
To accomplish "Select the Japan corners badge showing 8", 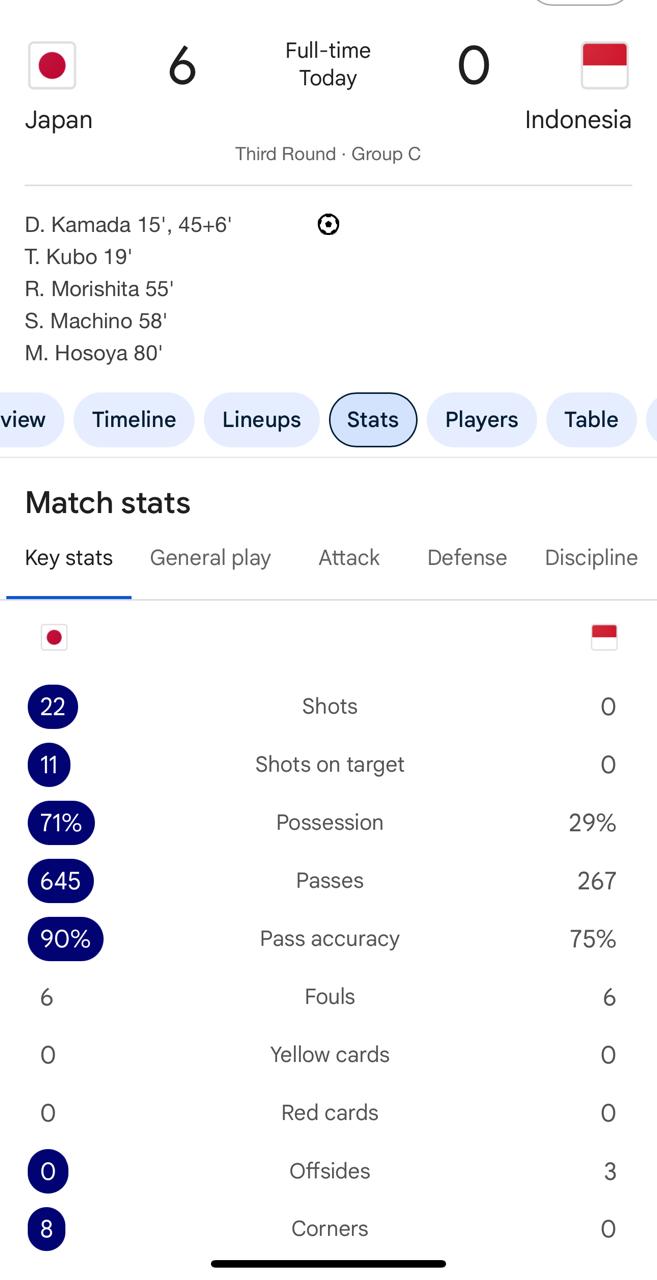I will (x=46, y=1229).
